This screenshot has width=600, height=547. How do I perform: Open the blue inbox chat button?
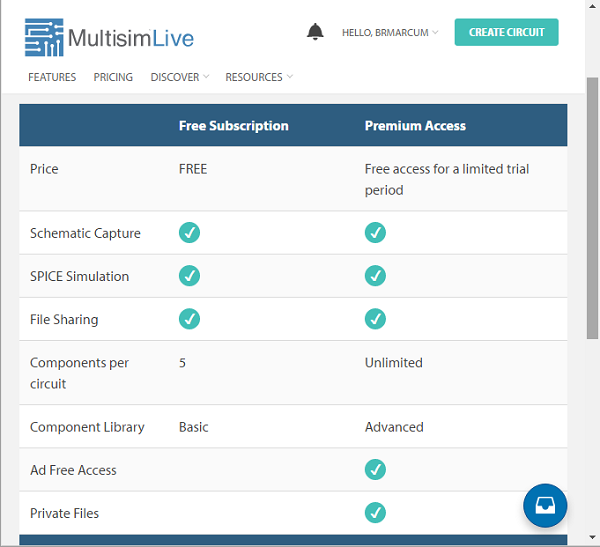tap(545, 505)
